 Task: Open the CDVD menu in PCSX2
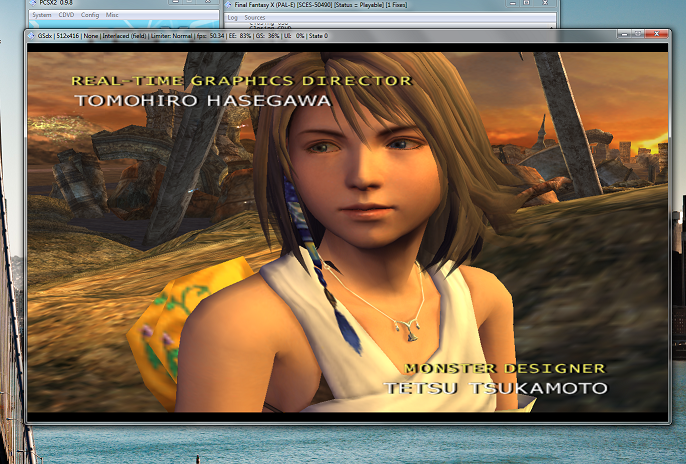[66, 15]
